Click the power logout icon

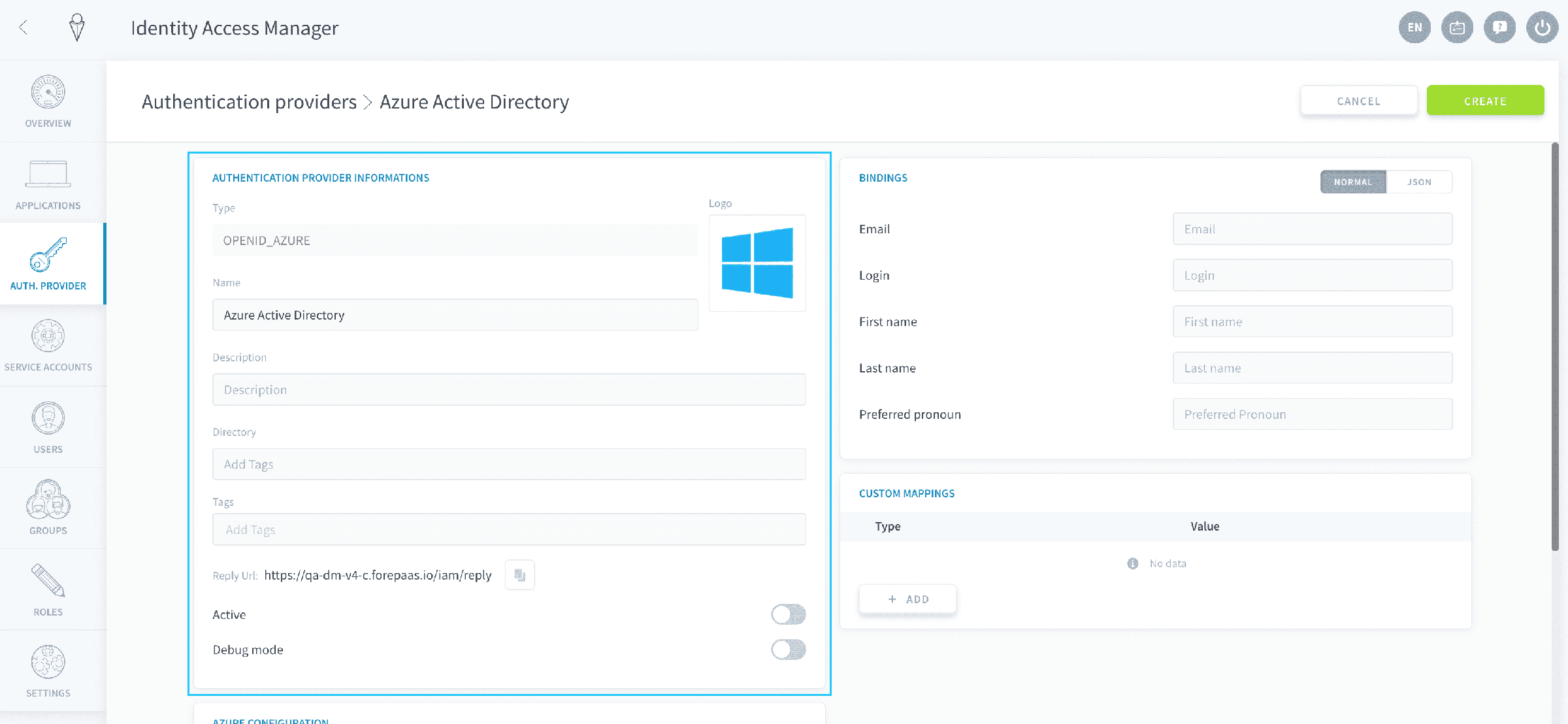click(1542, 27)
